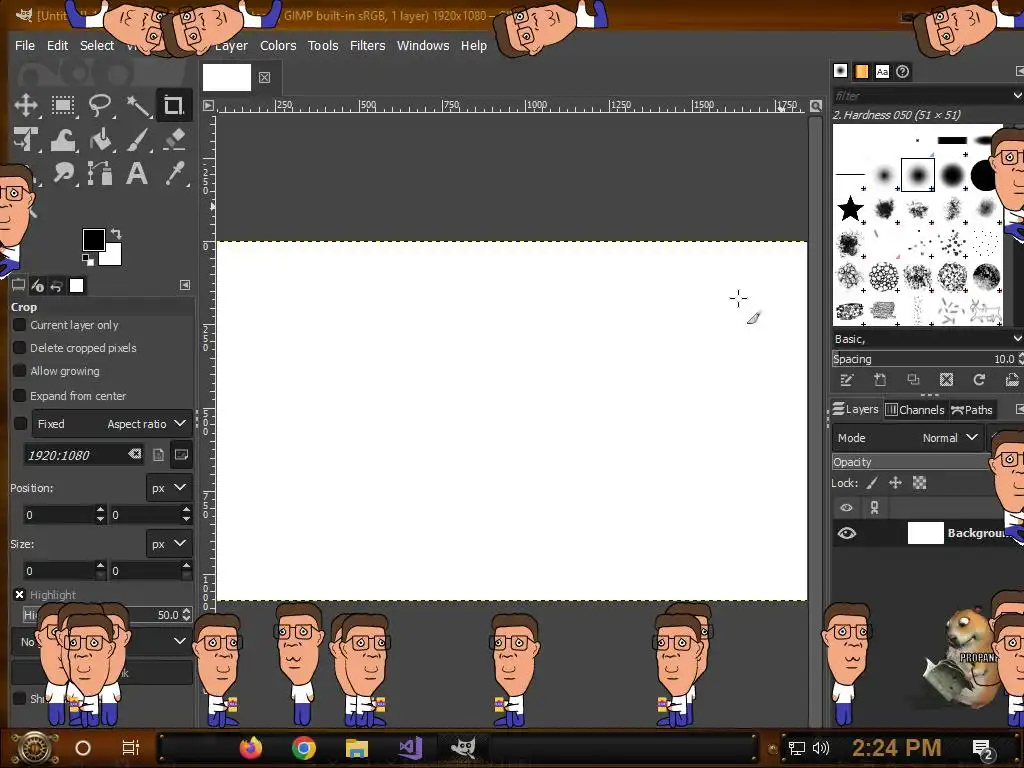Tick the Fixed aspect ratio checkbox

20,423
